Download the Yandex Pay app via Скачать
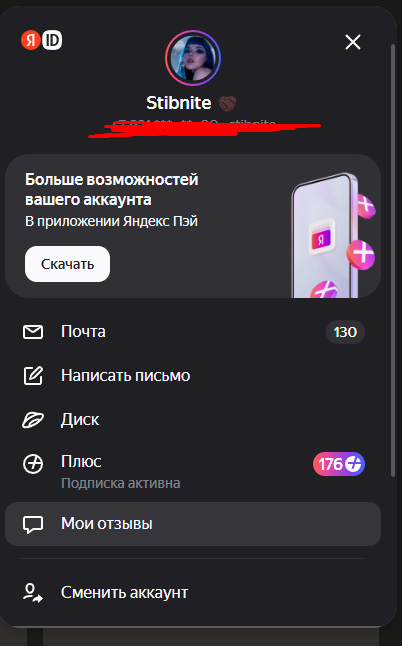This screenshot has width=402, height=646. click(68, 264)
